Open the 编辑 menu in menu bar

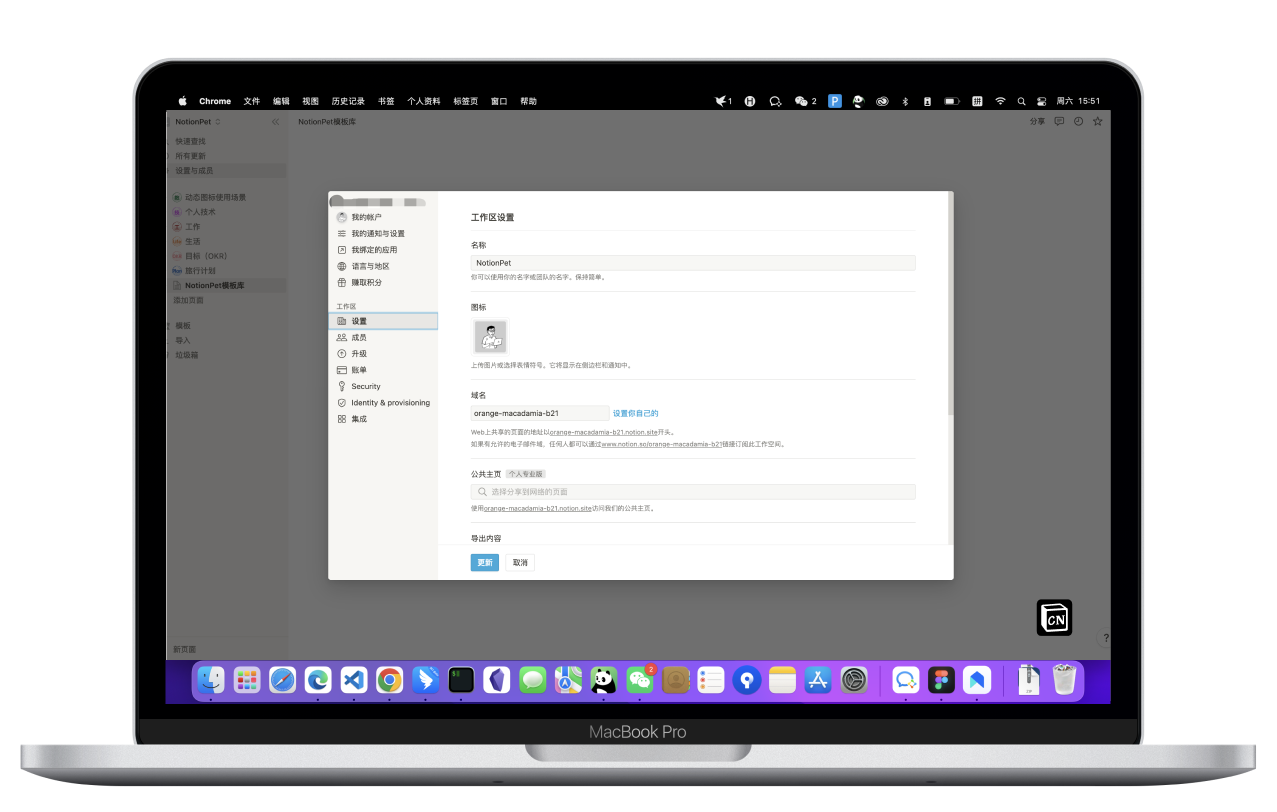pos(281,101)
